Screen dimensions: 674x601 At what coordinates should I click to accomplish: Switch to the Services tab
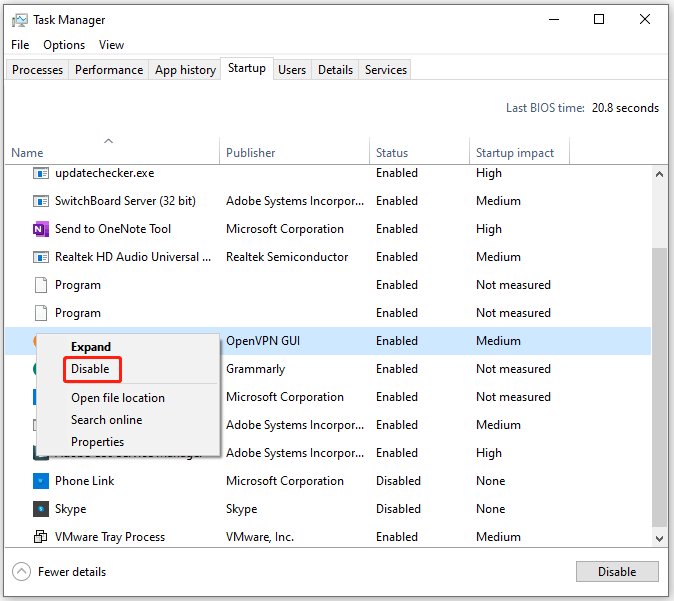(x=386, y=70)
